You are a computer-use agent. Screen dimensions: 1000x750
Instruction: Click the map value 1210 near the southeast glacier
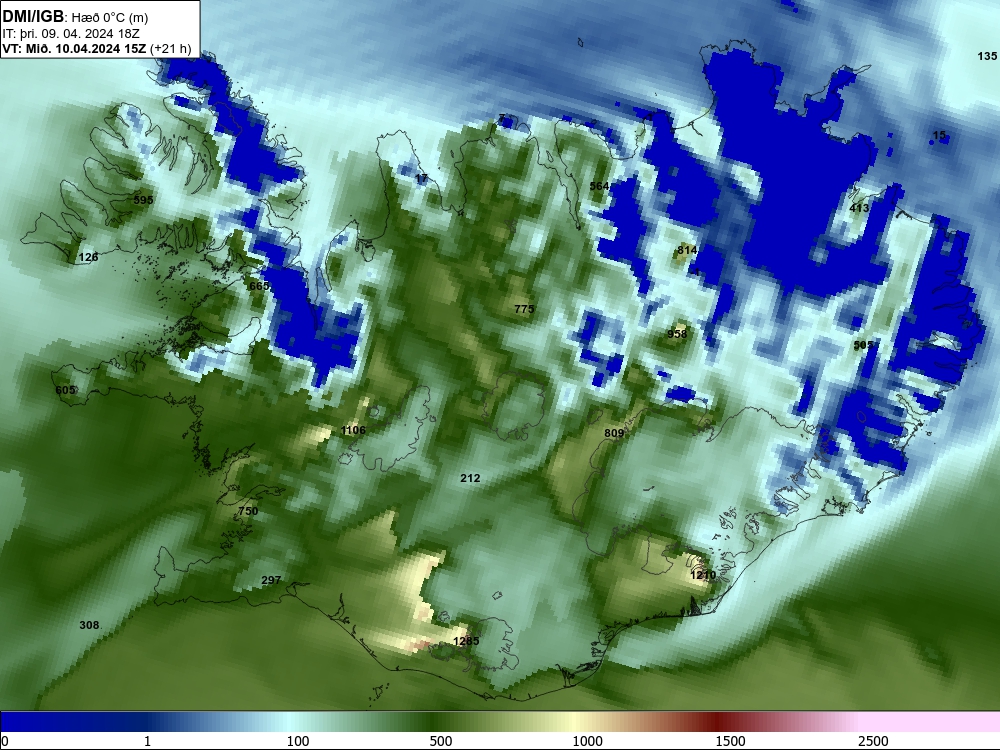(703, 575)
